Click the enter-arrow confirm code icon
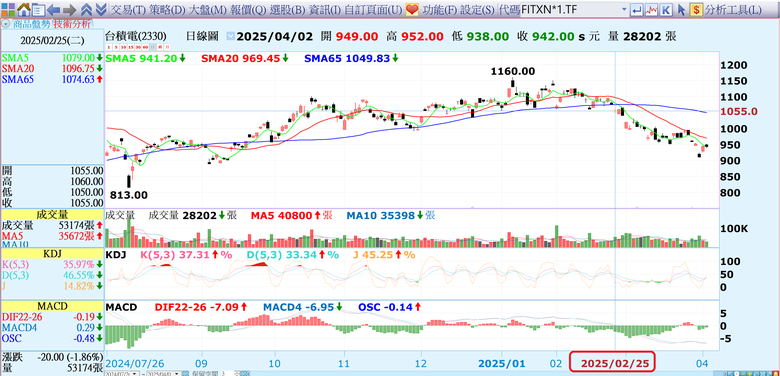This screenshot has width=780, height=376. click(x=636, y=9)
